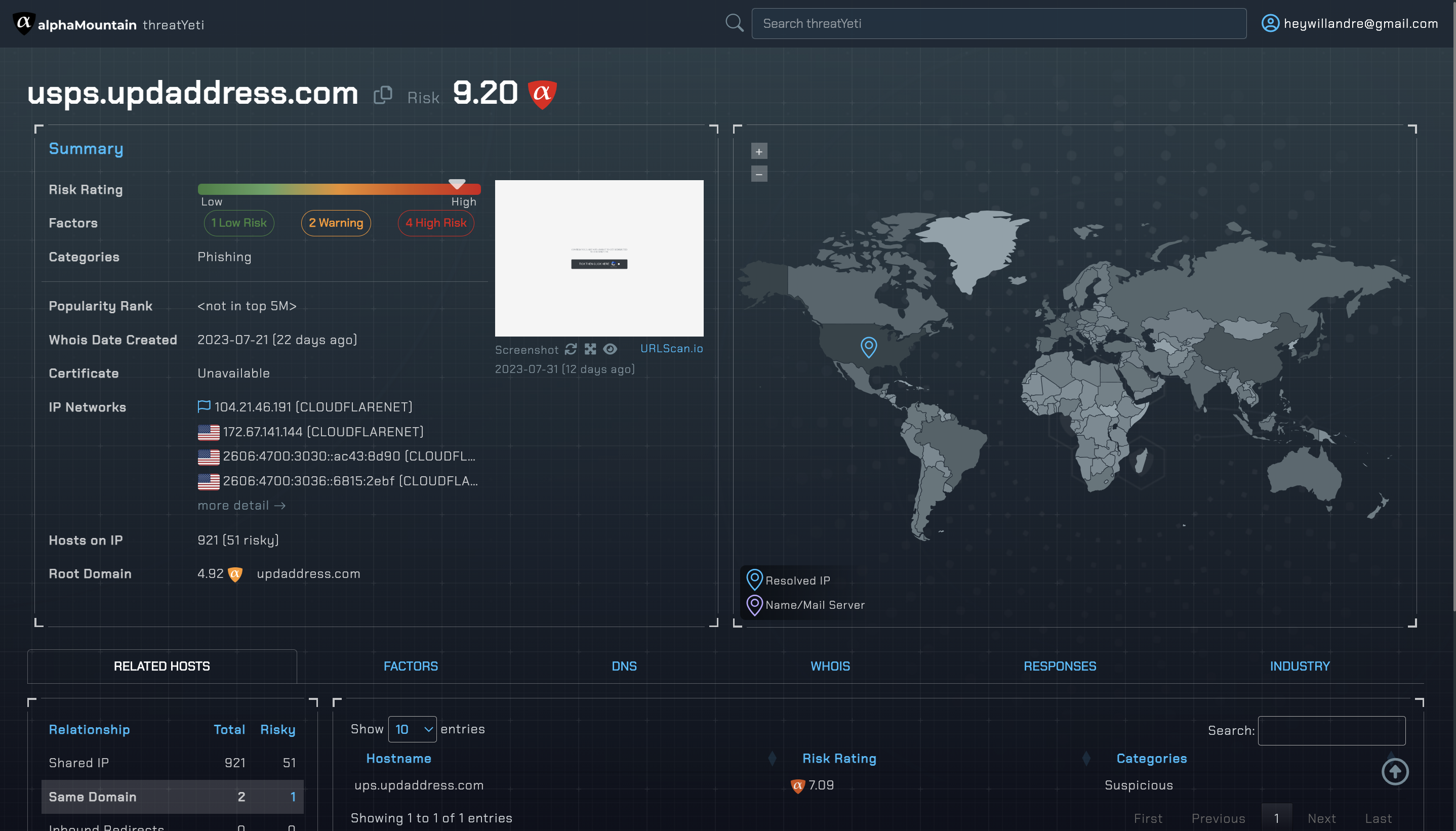Open the user account icon
Screen dimensions: 1456x831
1270,23
